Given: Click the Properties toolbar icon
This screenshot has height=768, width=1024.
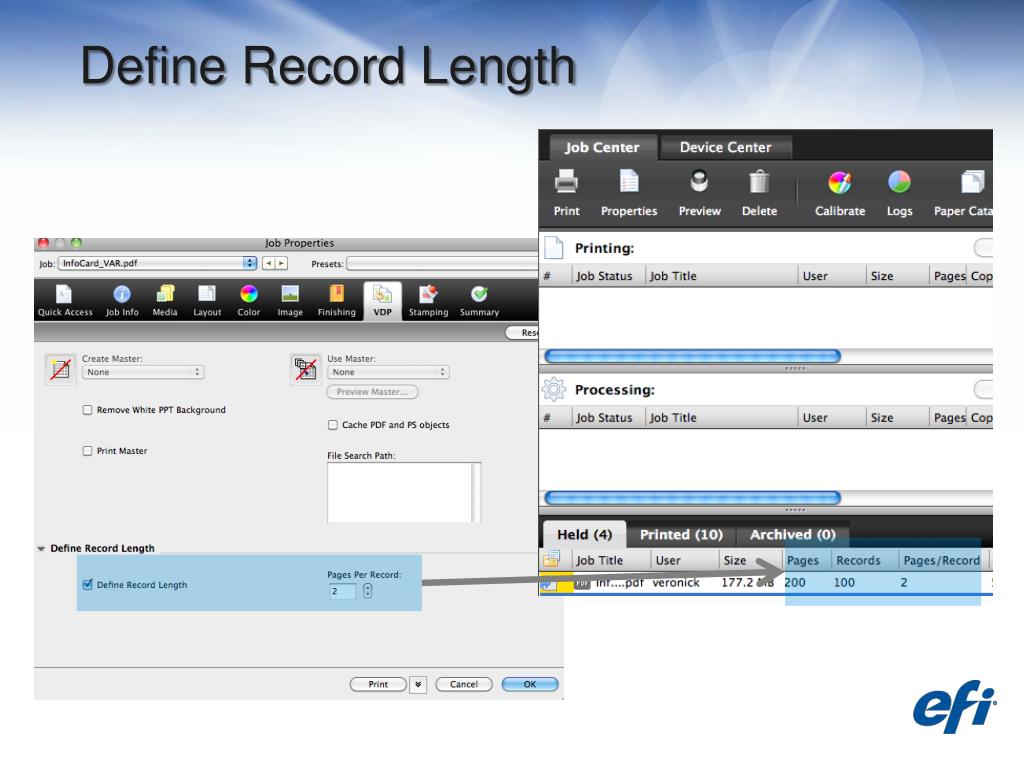Looking at the screenshot, I should (x=629, y=182).
